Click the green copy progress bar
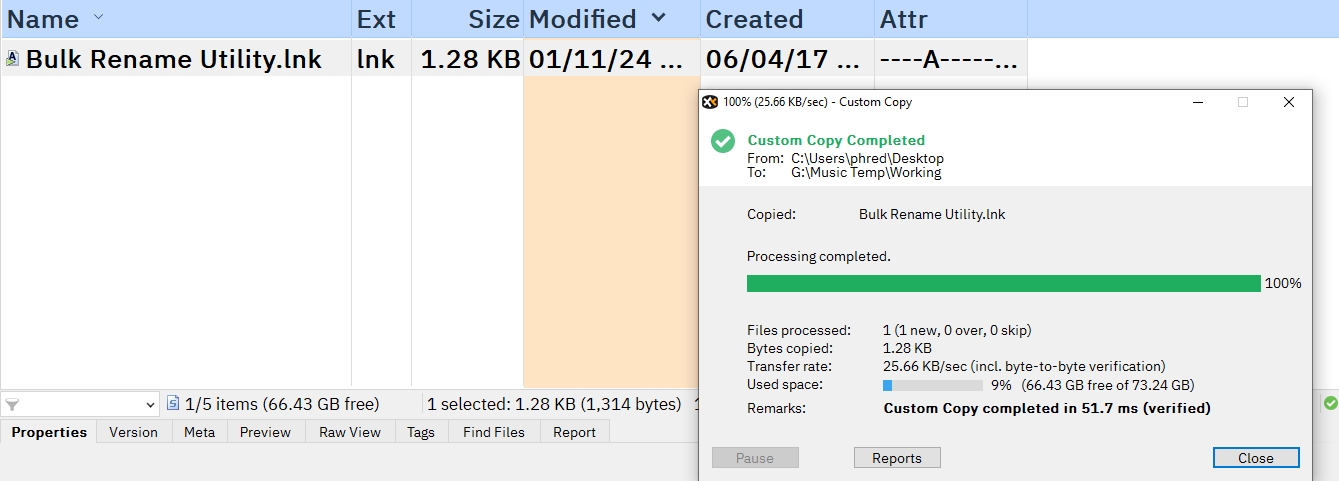 1003,284
